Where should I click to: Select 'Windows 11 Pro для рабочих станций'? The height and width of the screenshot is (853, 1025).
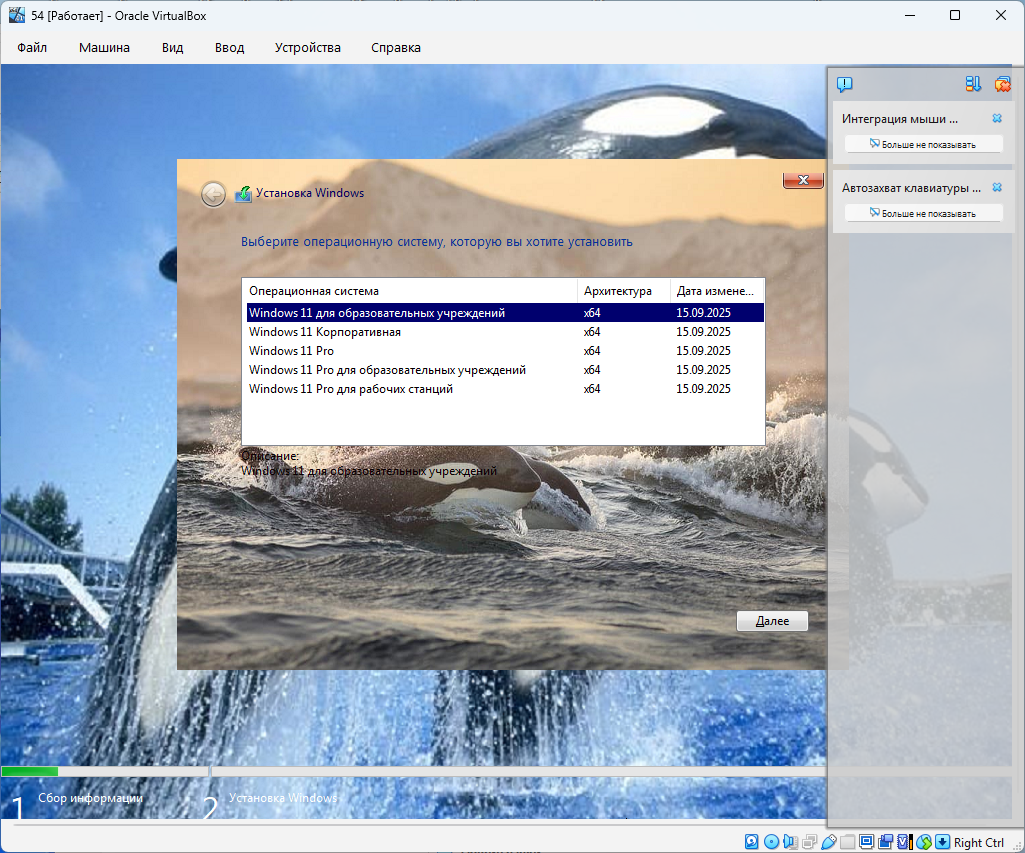(351, 389)
